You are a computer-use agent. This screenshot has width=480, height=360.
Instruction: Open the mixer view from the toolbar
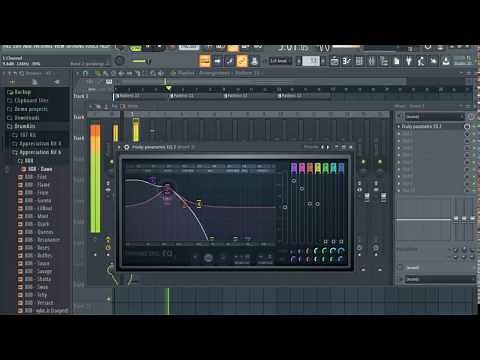(372, 61)
